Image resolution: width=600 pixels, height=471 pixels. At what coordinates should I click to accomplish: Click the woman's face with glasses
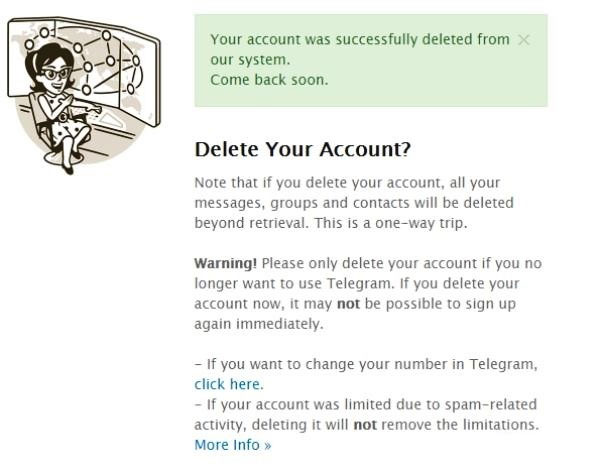(56, 77)
